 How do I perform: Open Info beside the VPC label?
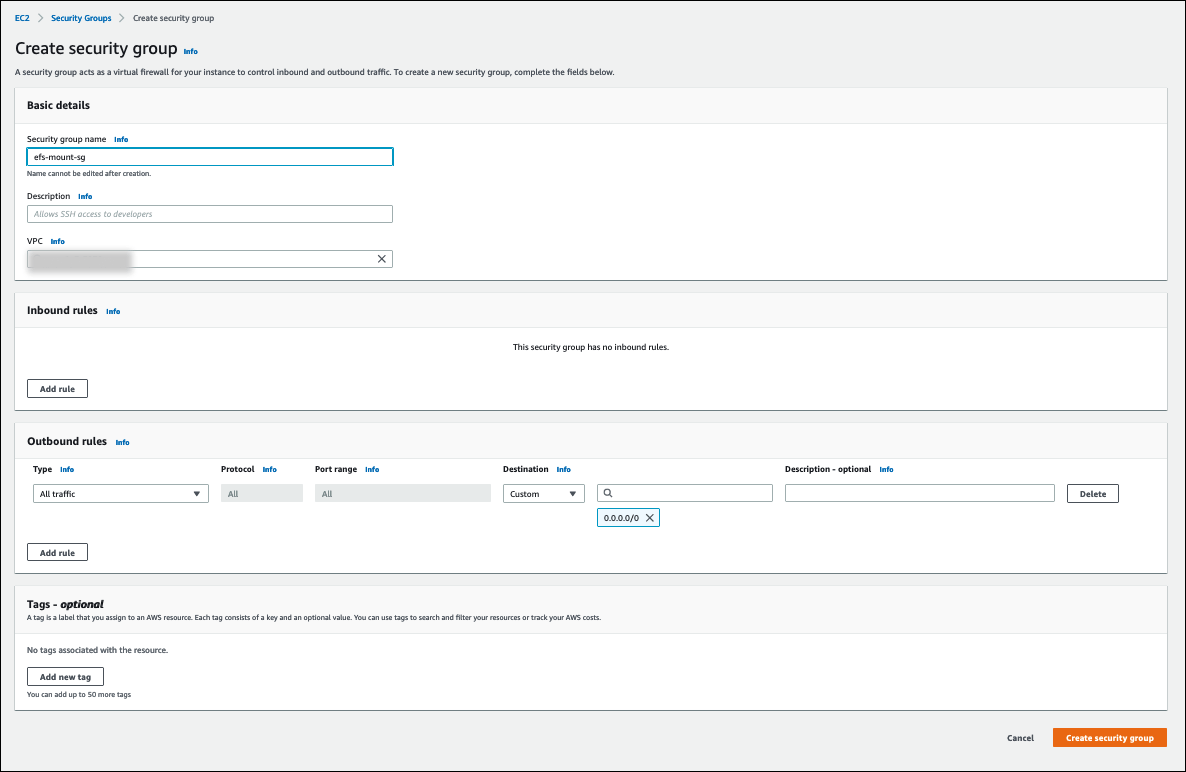(x=58, y=241)
